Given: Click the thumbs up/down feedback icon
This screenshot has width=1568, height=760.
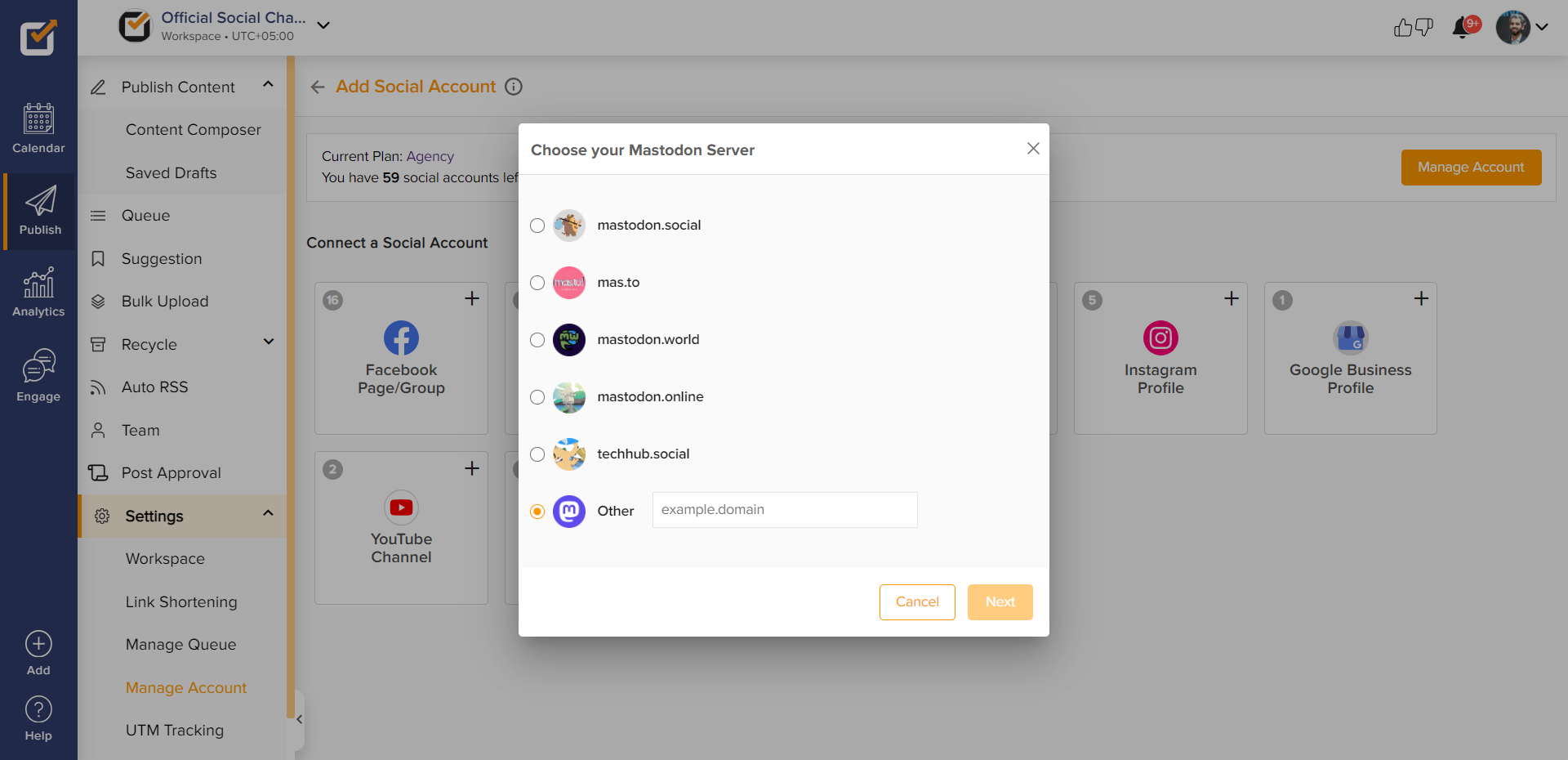Looking at the screenshot, I should [1413, 28].
